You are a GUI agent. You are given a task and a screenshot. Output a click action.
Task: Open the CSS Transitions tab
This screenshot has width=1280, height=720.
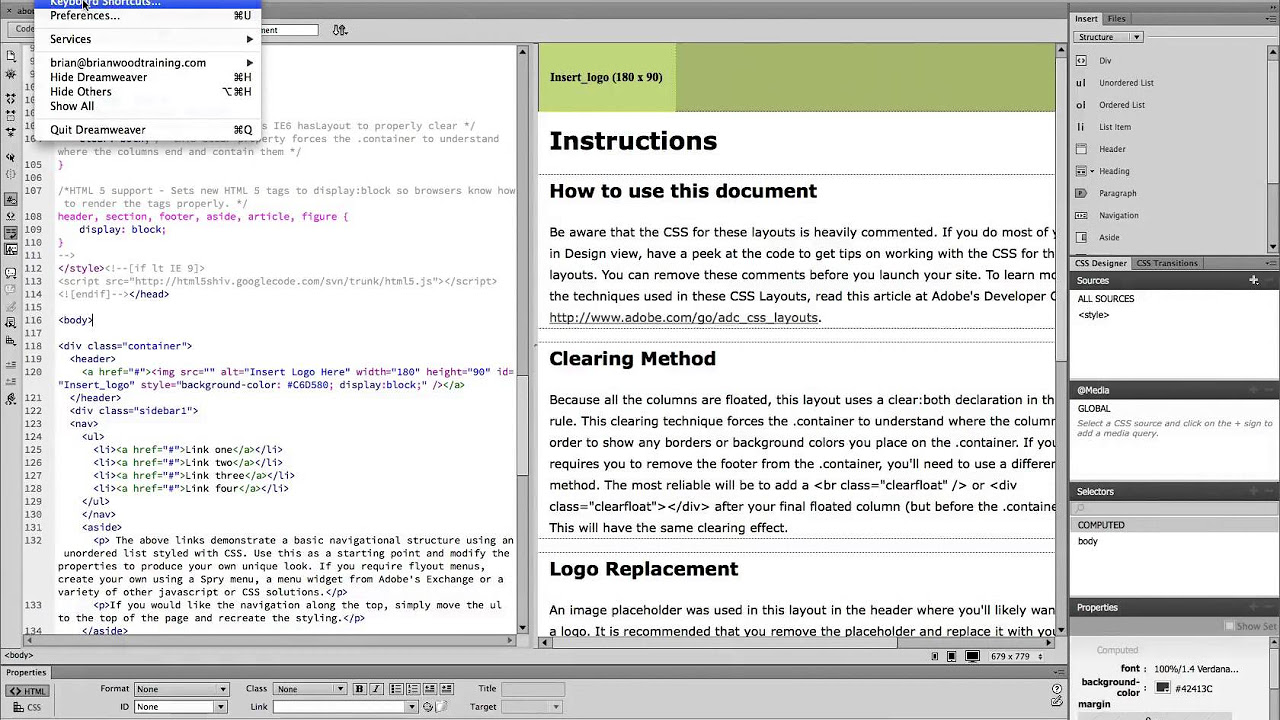coord(1167,263)
